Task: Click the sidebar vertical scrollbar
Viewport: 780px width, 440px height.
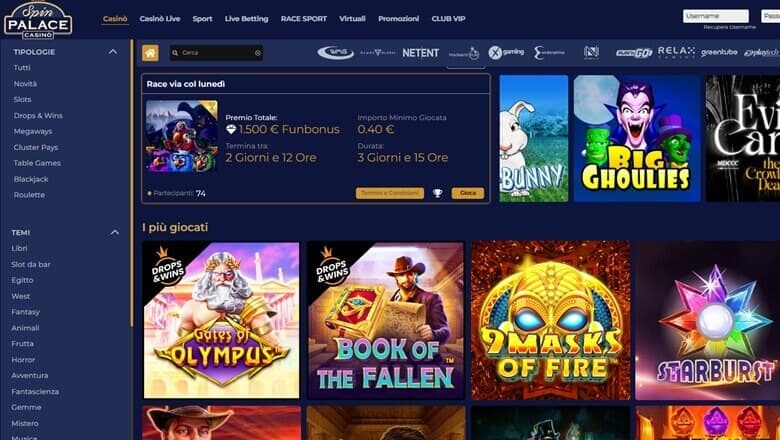Action: pyautogui.click(x=132, y=183)
